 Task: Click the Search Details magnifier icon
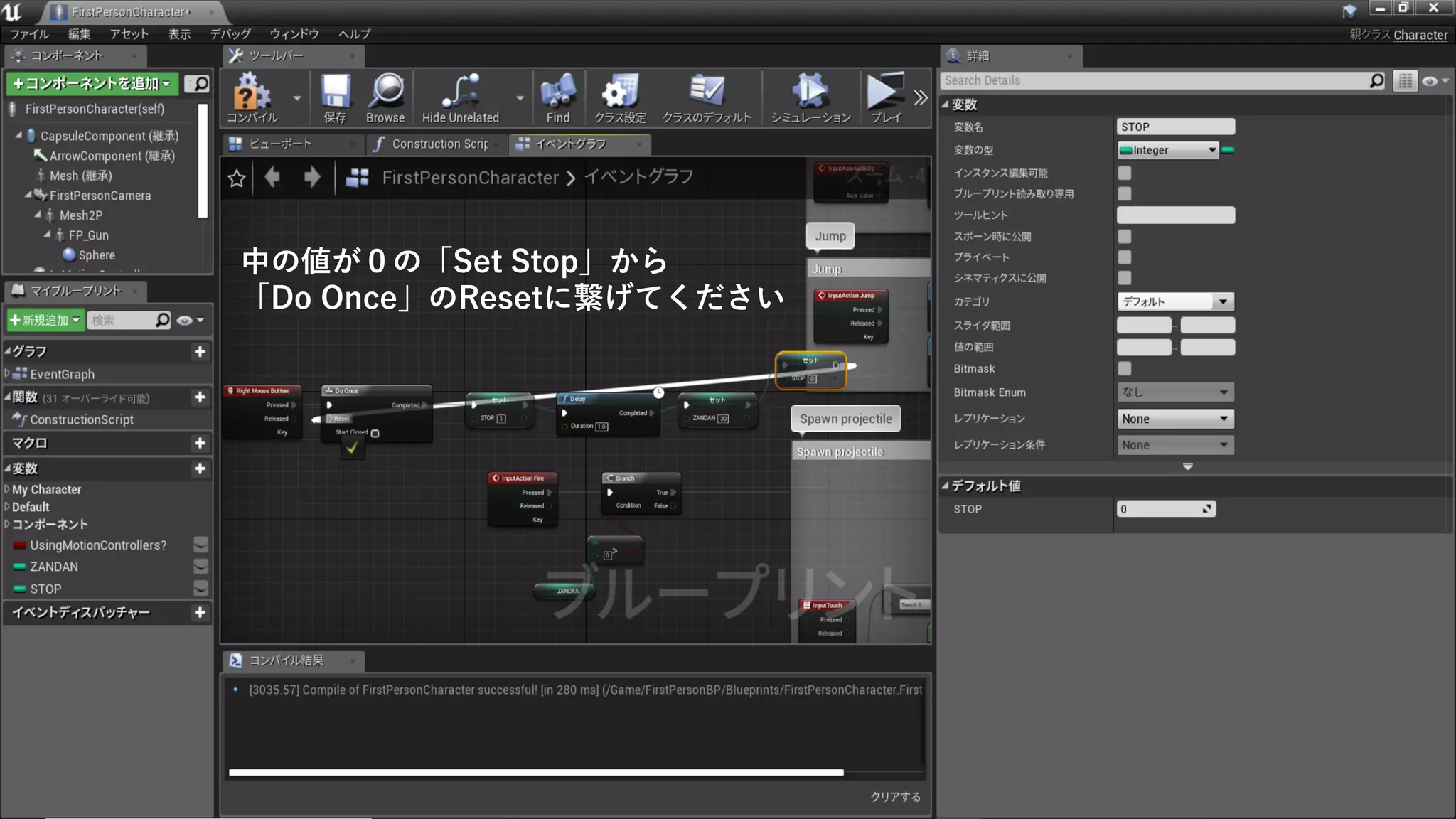(x=1377, y=80)
